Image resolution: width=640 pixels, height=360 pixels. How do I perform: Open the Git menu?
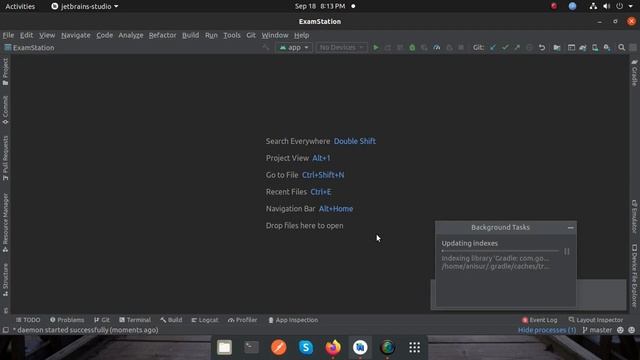click(251, 35)
